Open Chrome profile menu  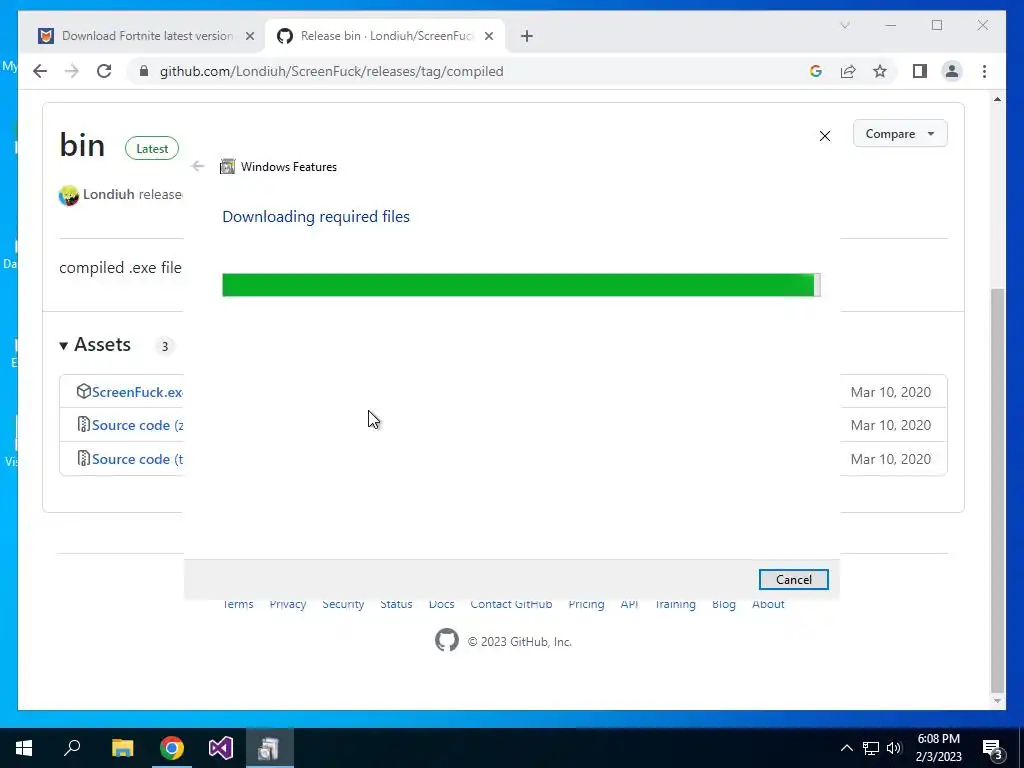[952, 71]
